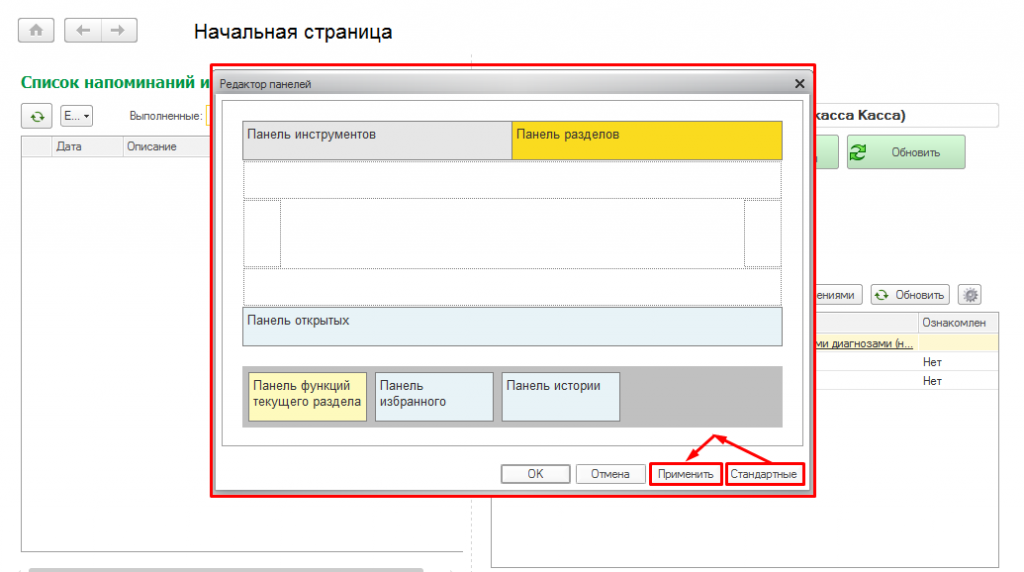Open settings gear icon above table
The width and height of the screenshot is (1024, 572).
tap(970, 295)
